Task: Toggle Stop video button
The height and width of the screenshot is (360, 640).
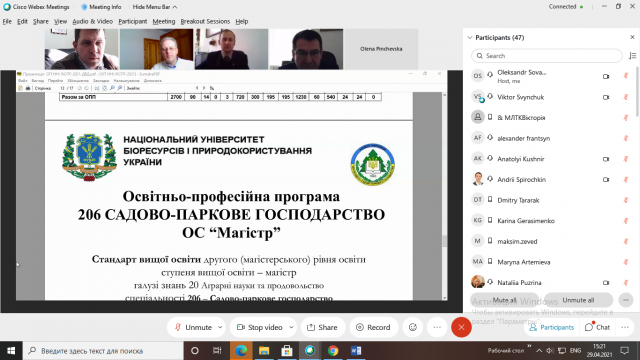Action: (x=260, y=327)
